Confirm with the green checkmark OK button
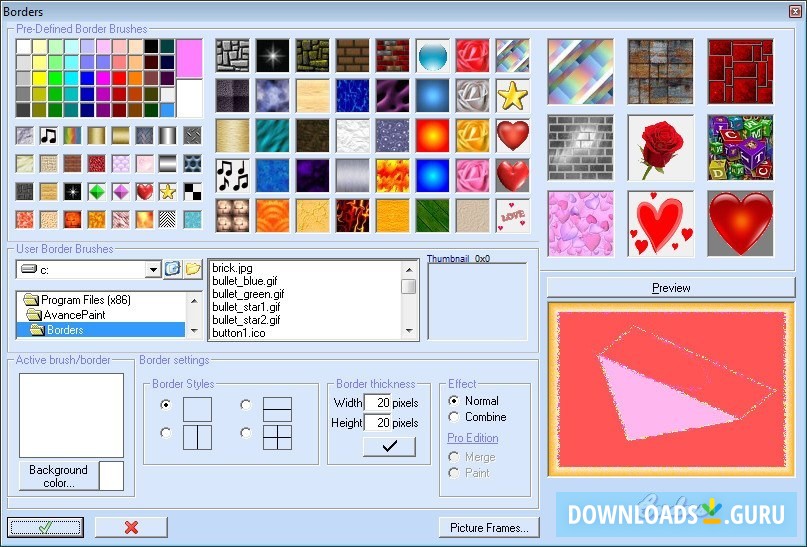The image size is (807, 547). point(45,527)
